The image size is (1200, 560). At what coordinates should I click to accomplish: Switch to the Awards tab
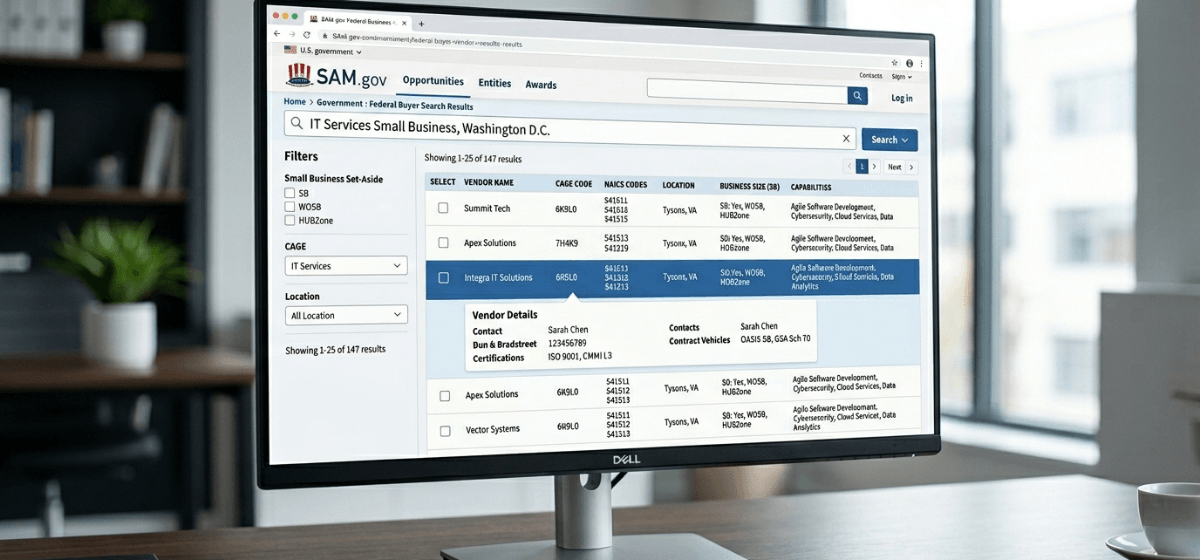coord(541,85)
